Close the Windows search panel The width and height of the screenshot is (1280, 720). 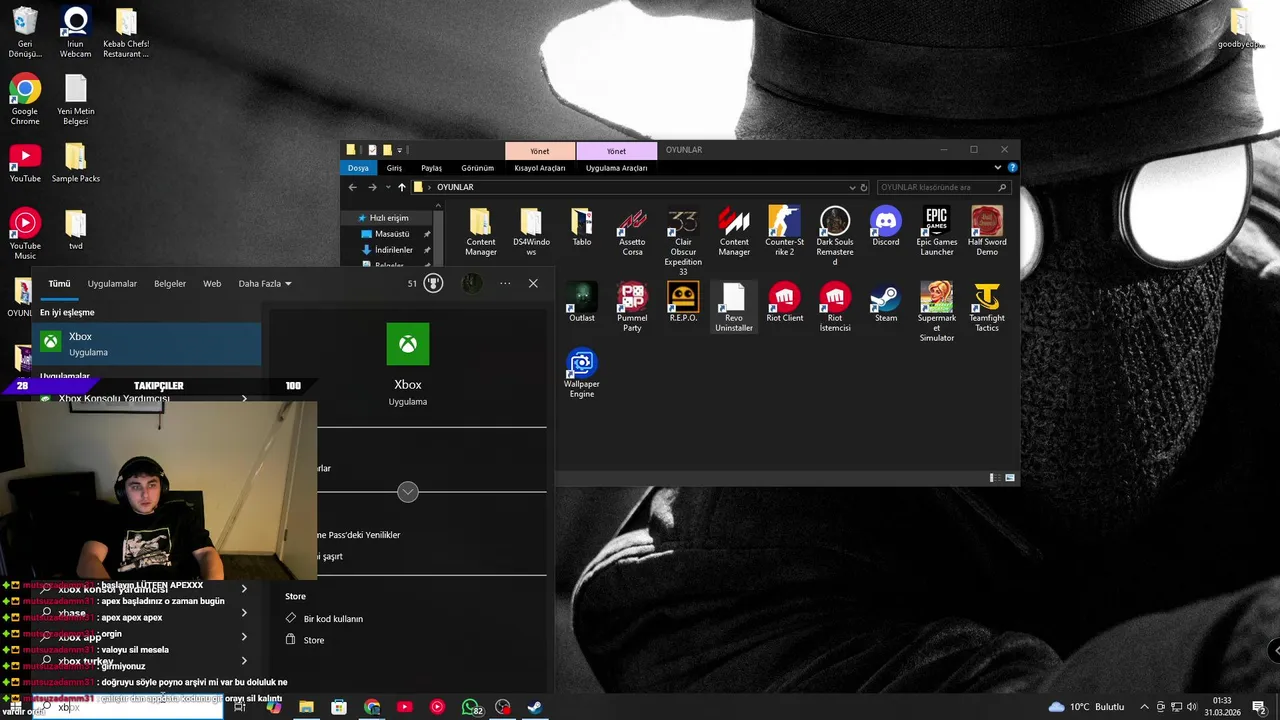tap(533, 283)
